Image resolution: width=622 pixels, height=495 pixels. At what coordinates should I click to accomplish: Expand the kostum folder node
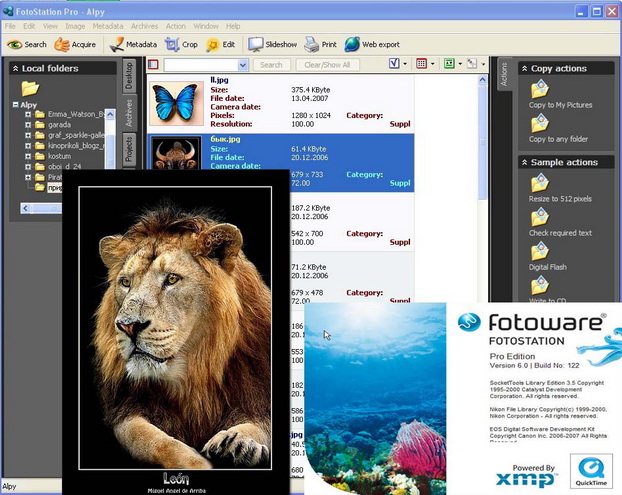coord(28,156)
